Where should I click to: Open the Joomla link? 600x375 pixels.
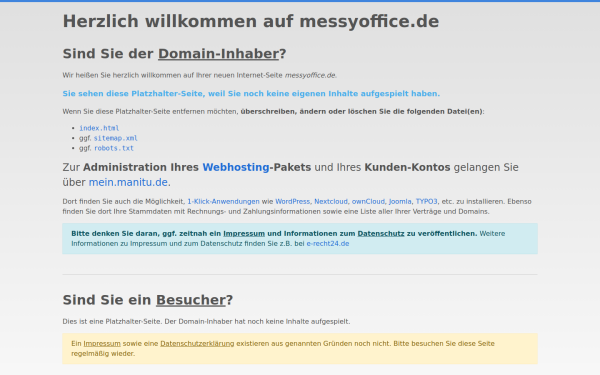400,202
